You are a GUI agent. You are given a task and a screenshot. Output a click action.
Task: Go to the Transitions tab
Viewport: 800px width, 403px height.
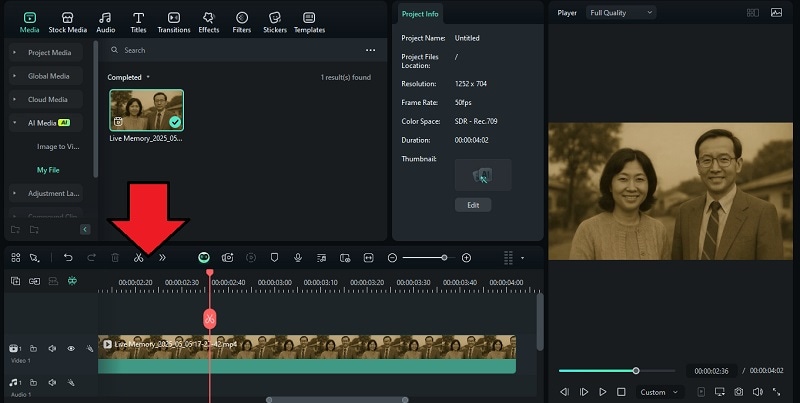[x=173, y=23]
